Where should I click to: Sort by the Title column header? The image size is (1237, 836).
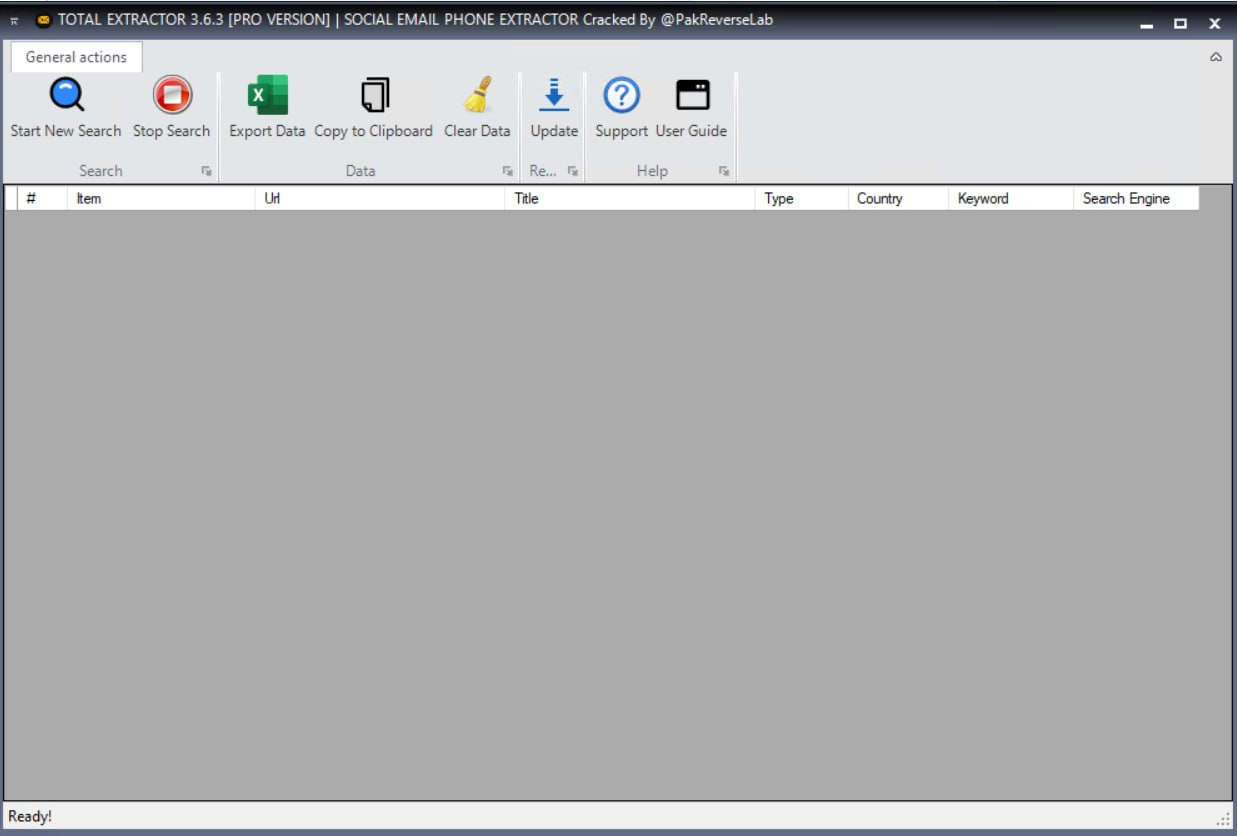point(630,198)
